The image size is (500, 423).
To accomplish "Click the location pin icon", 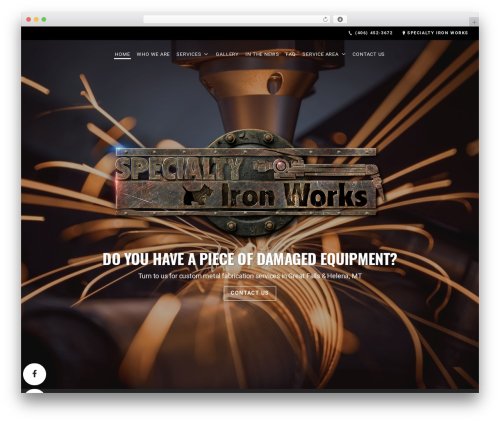I will click(404, 33).
